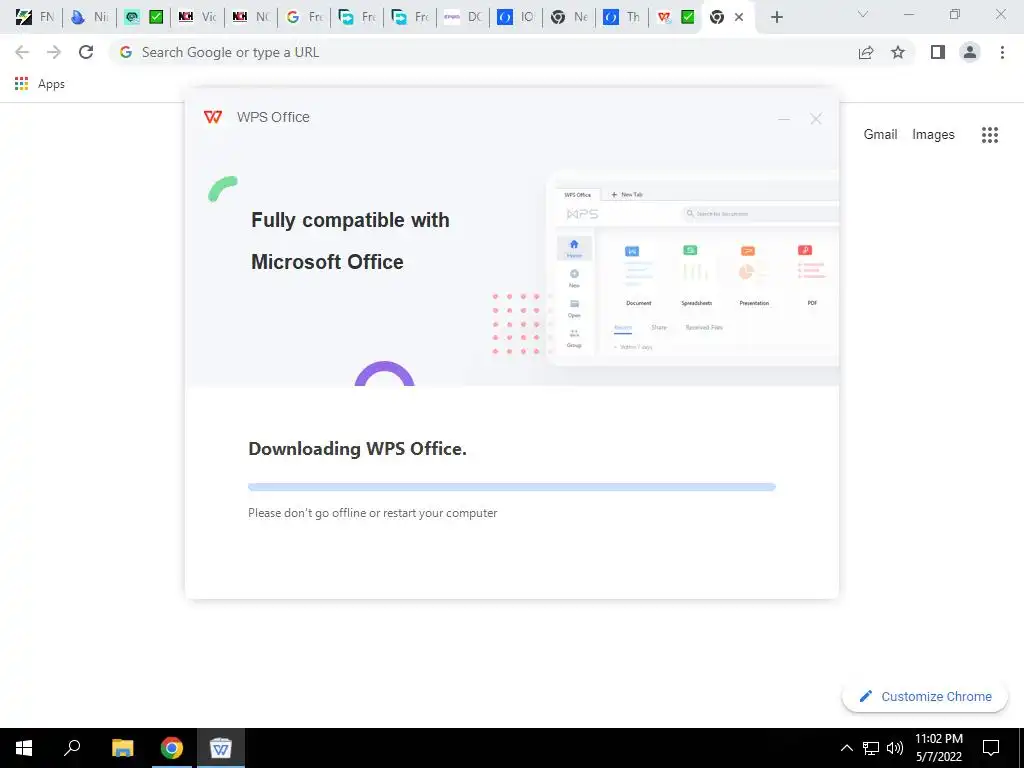The image size is (1024, 768).
Task: Click the preview screenshot in WPS installer
Action: click(x=692, y=269)
